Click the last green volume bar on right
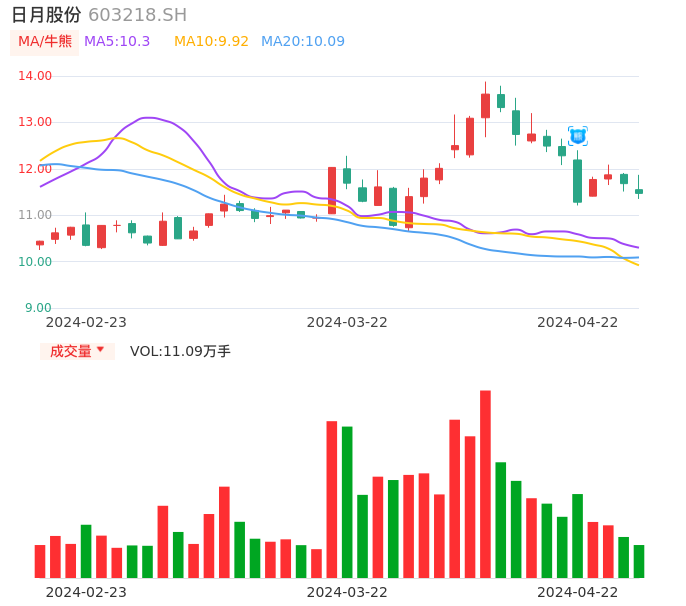The image size is (686, 606). coord(639,561)
